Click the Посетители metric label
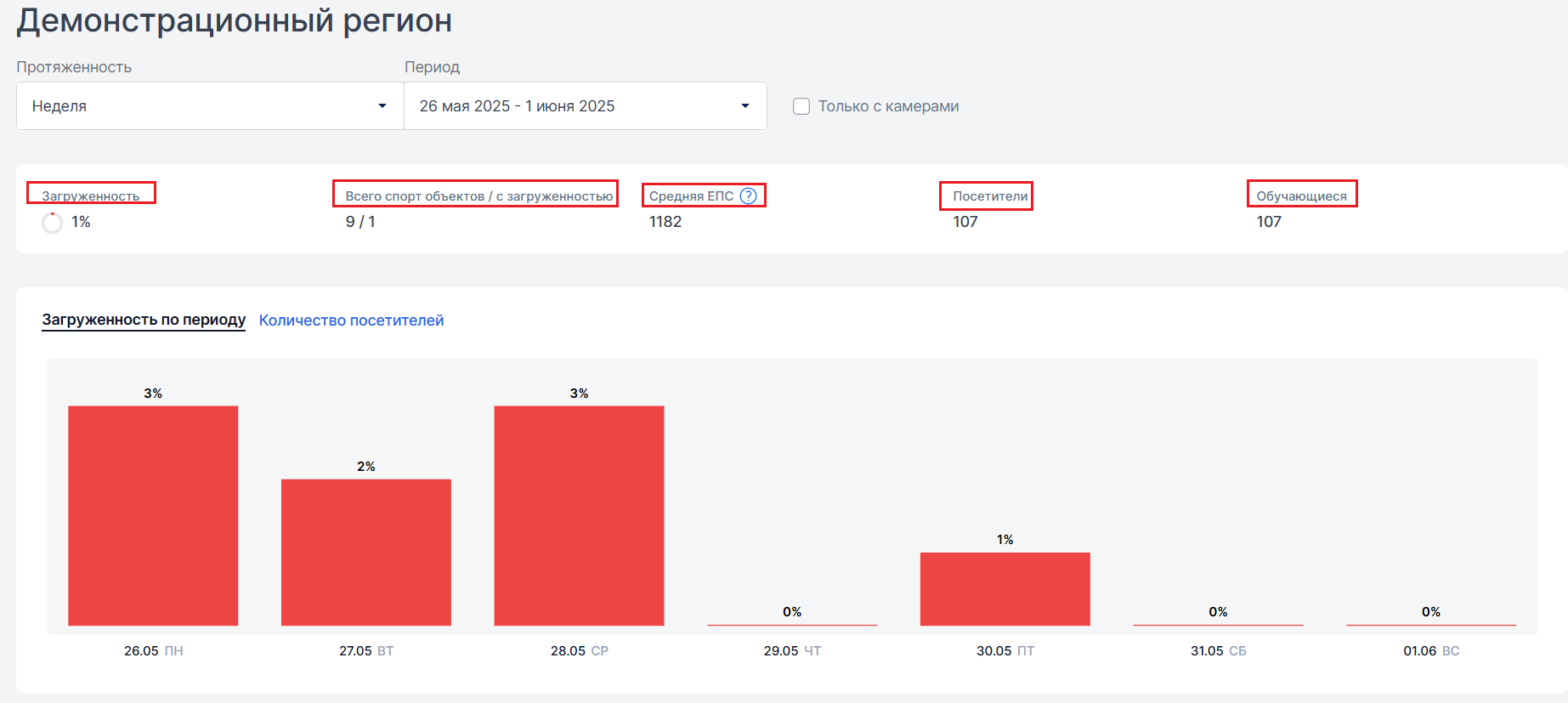Image resolution: width=1568 pixels, height=703 pixels. (990, 196)
